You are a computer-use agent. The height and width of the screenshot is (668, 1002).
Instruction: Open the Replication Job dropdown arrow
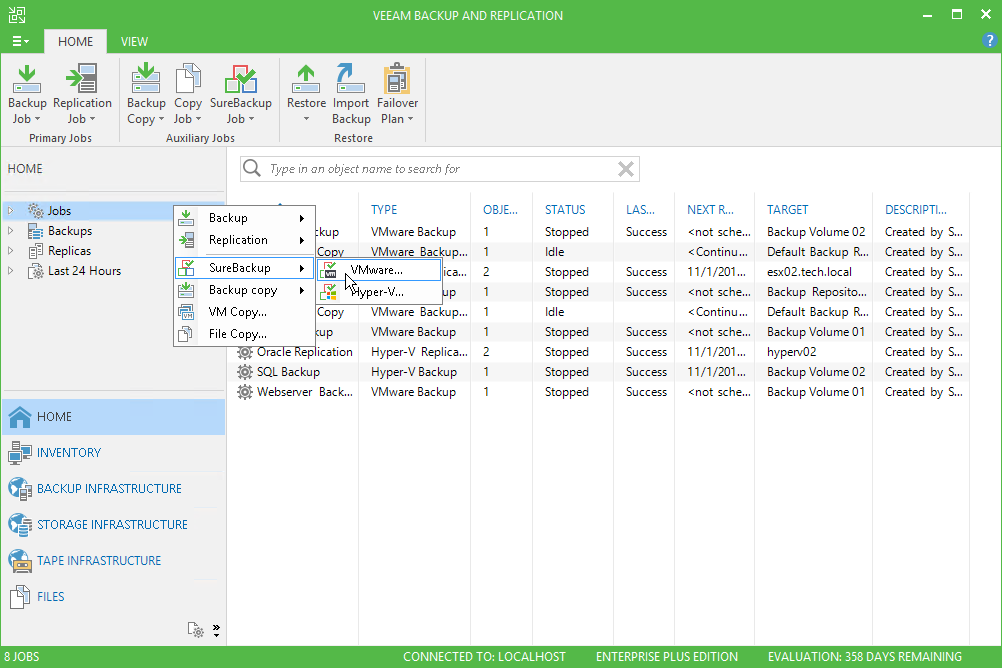(93, 119)
